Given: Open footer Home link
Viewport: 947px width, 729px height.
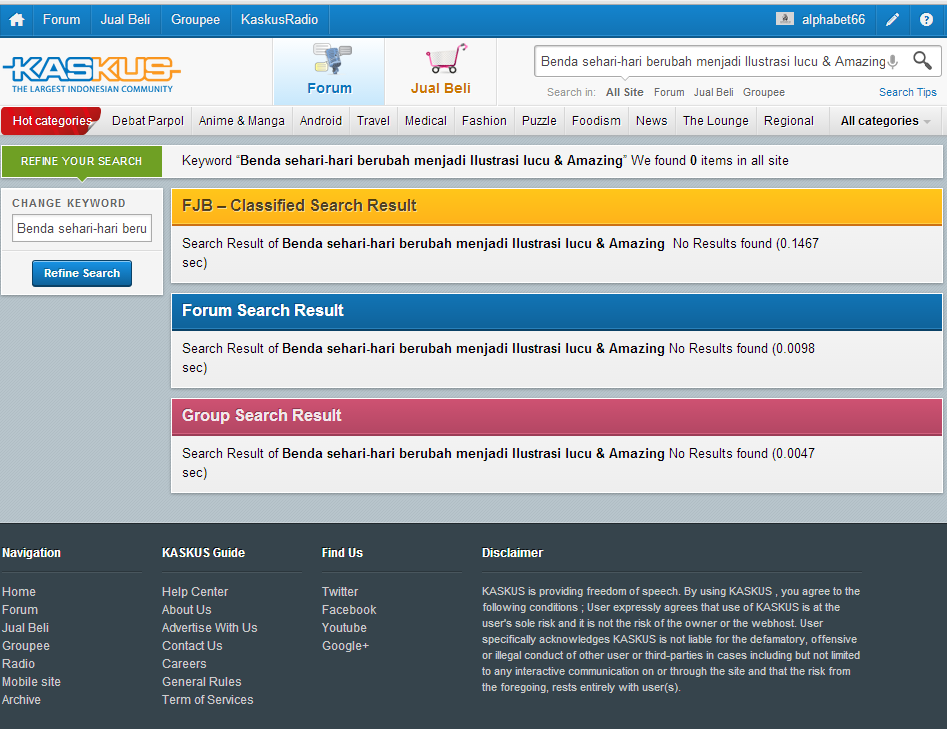Looking at the screenshot, I should point(19,592).
